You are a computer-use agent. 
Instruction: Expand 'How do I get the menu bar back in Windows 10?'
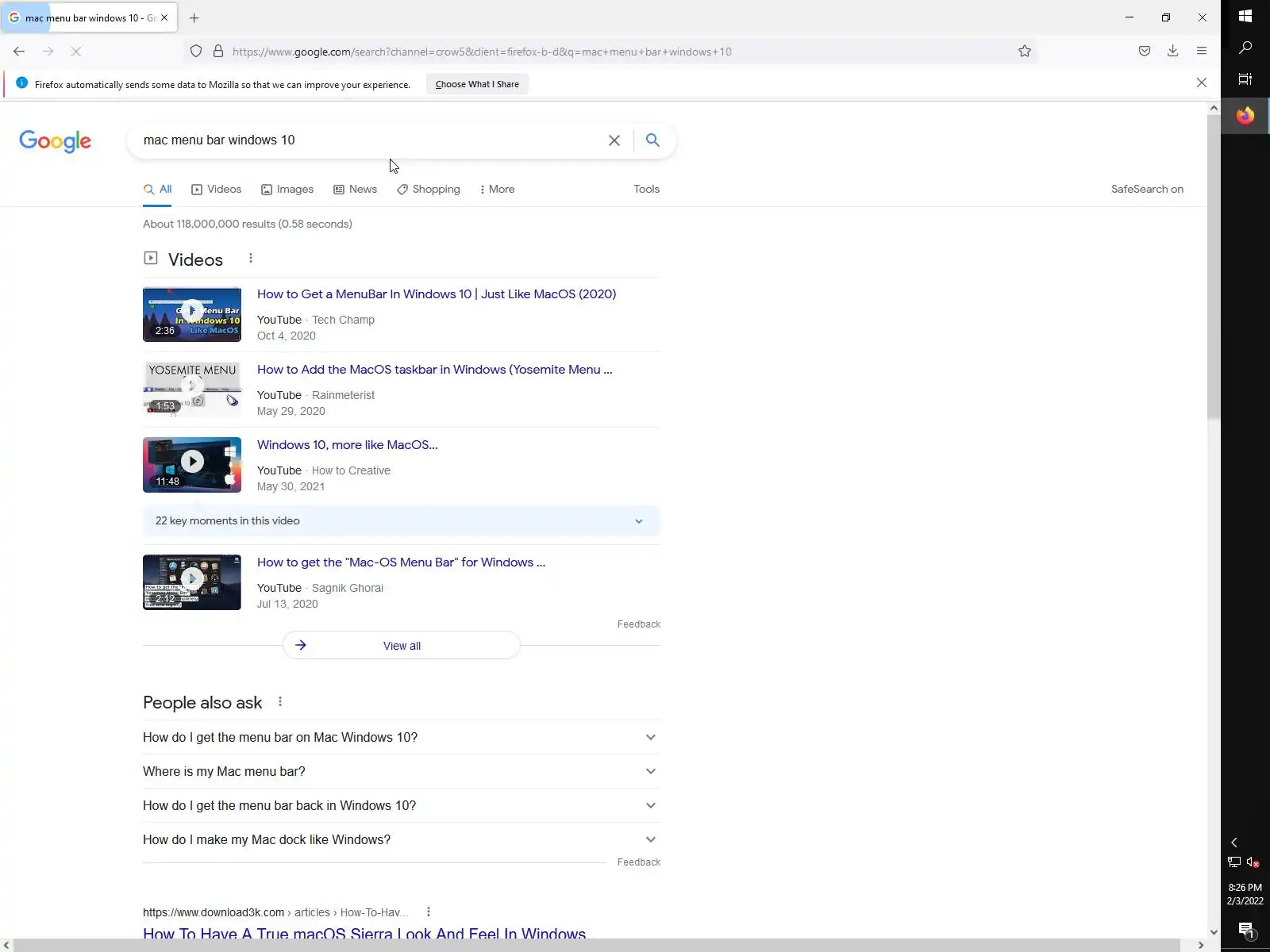402,806
